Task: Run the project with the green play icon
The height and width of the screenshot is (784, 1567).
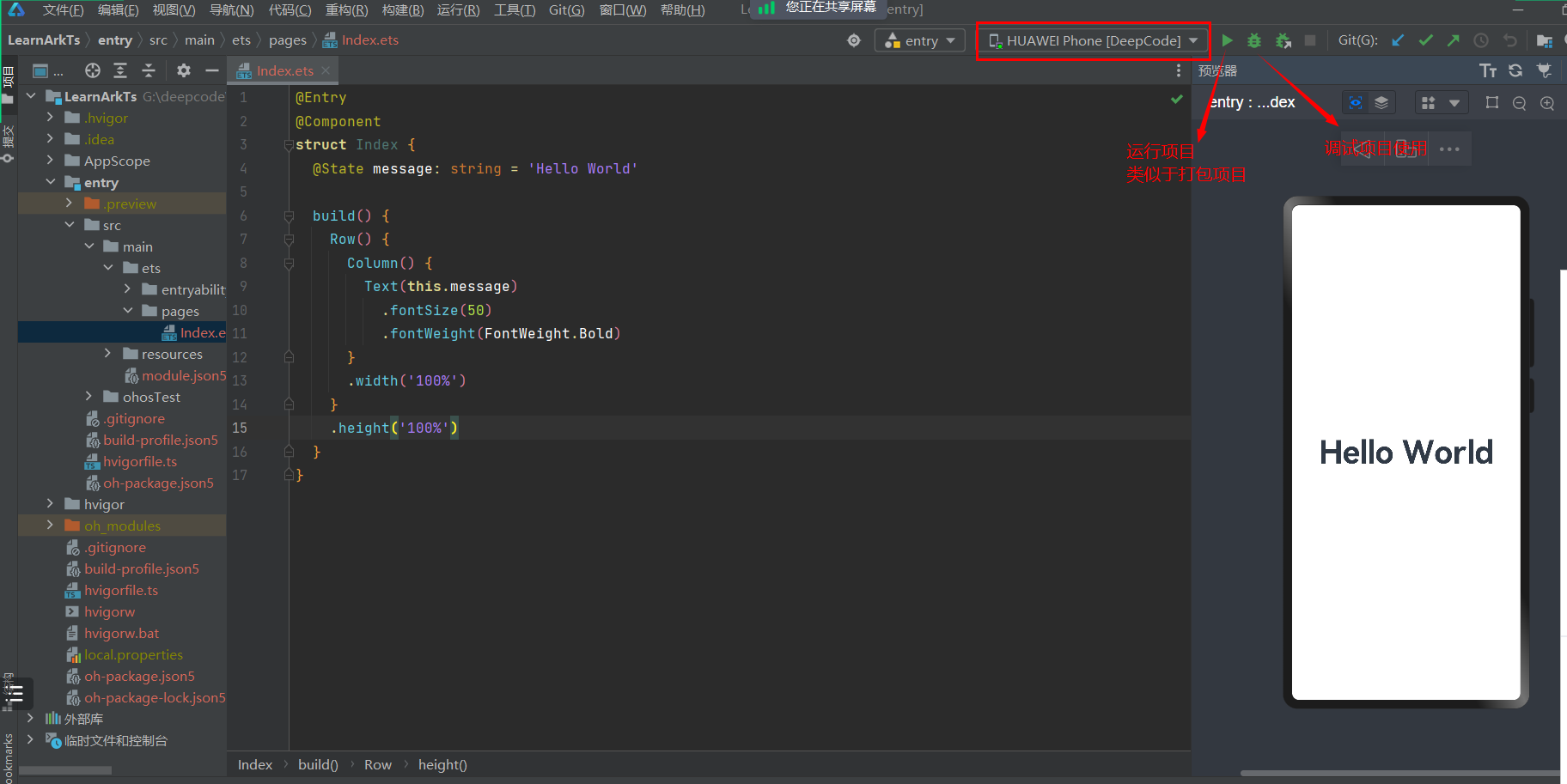Action: click(1227, 40)
